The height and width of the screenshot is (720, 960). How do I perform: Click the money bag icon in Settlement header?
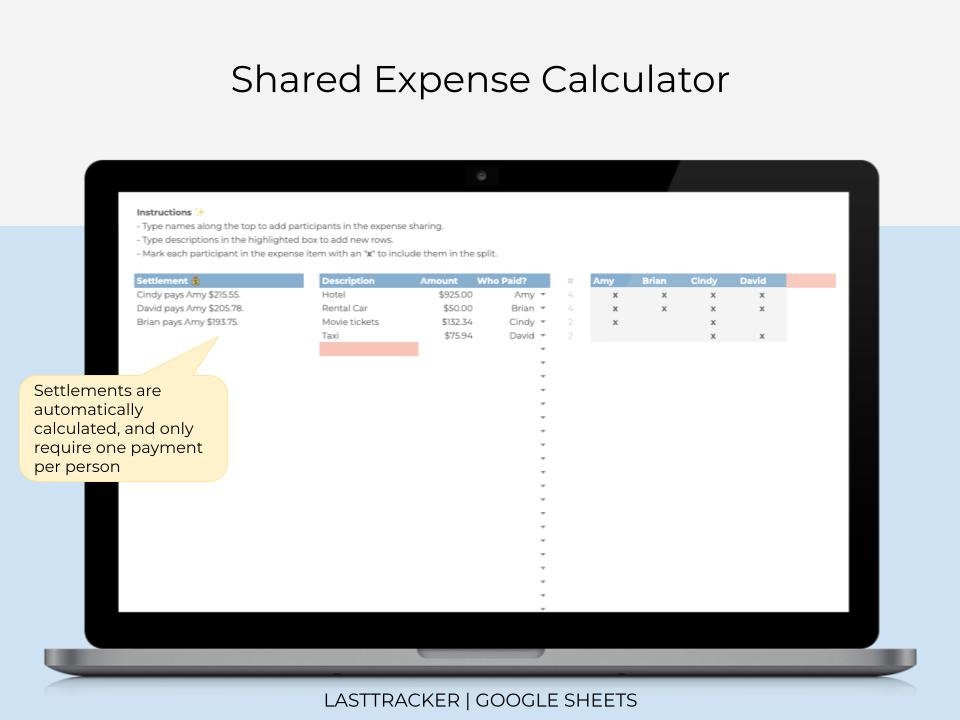(x=195, y=280)
